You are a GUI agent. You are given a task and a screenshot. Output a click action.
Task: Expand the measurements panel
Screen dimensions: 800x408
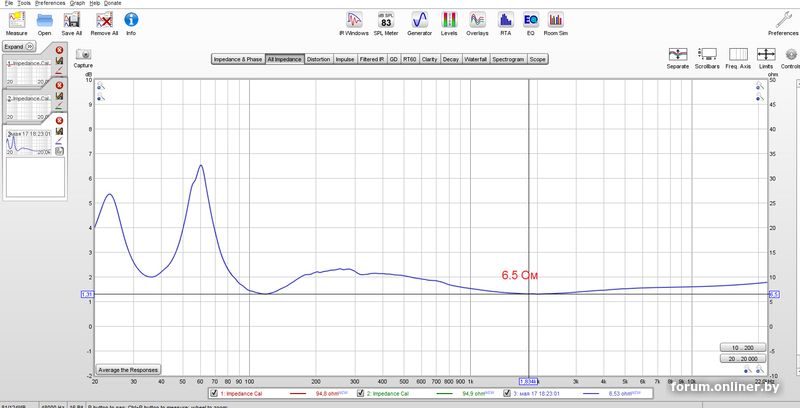[14, 46]
